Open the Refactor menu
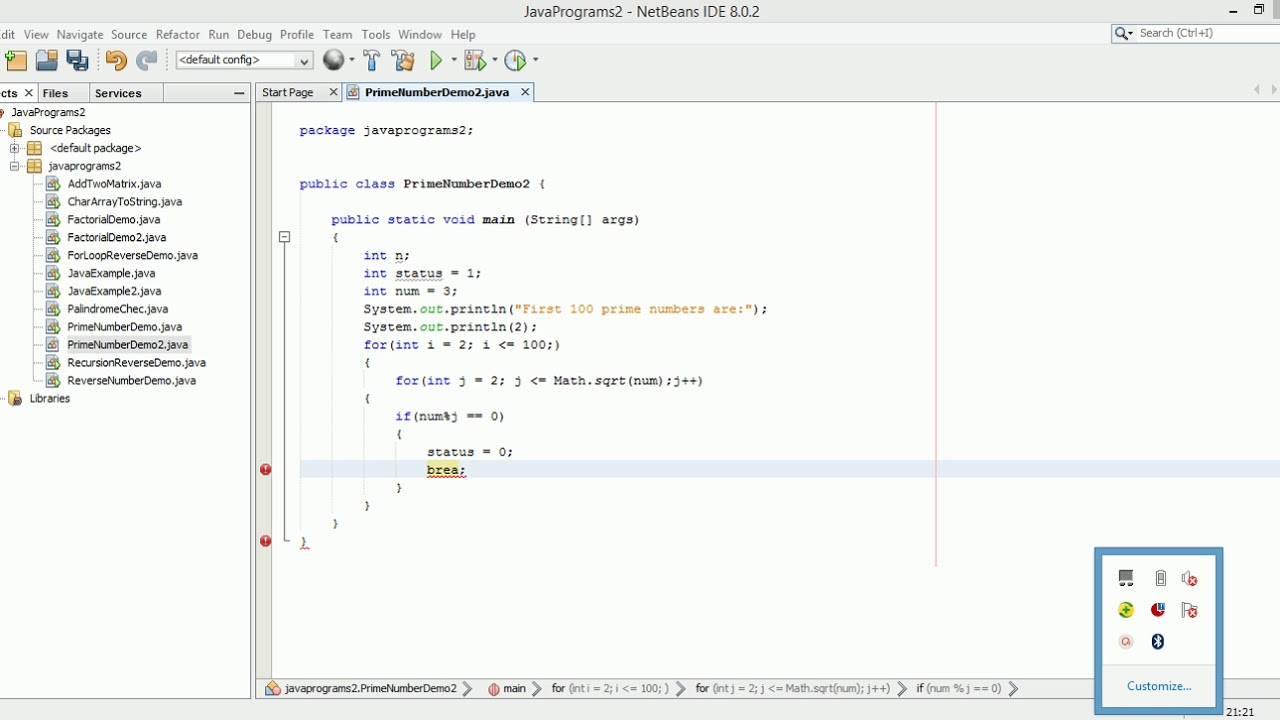The width and height of the screenshot is (1280, 720). pos(178,34)
